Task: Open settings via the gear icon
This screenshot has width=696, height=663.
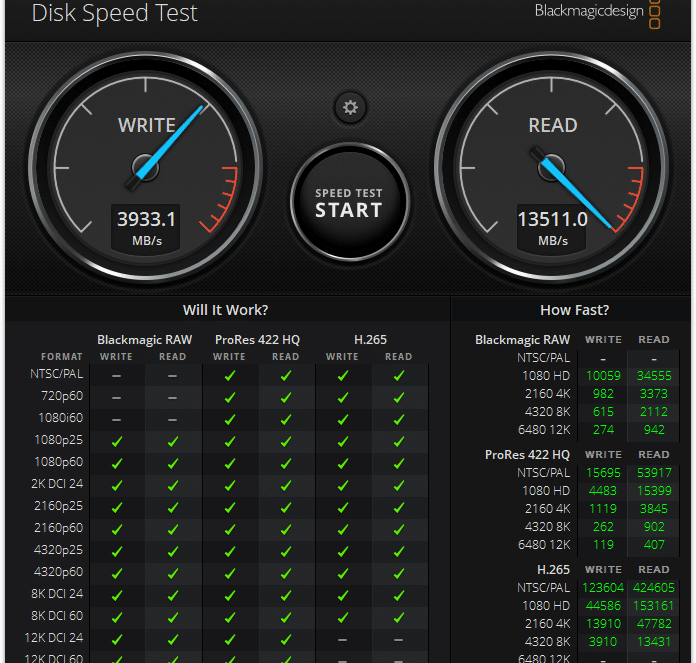Action: [x=350, y=107]
